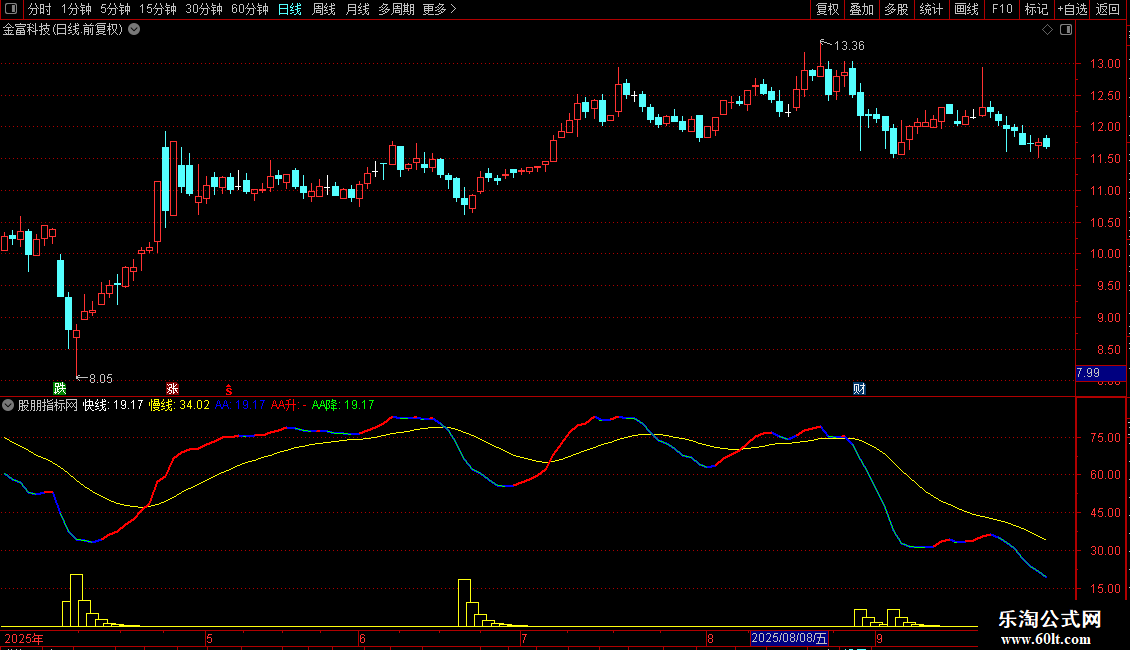The width and height of the screenshot is (1130, 650).
Task: Open the 统计 statistics tool
Action: [931, 9]
